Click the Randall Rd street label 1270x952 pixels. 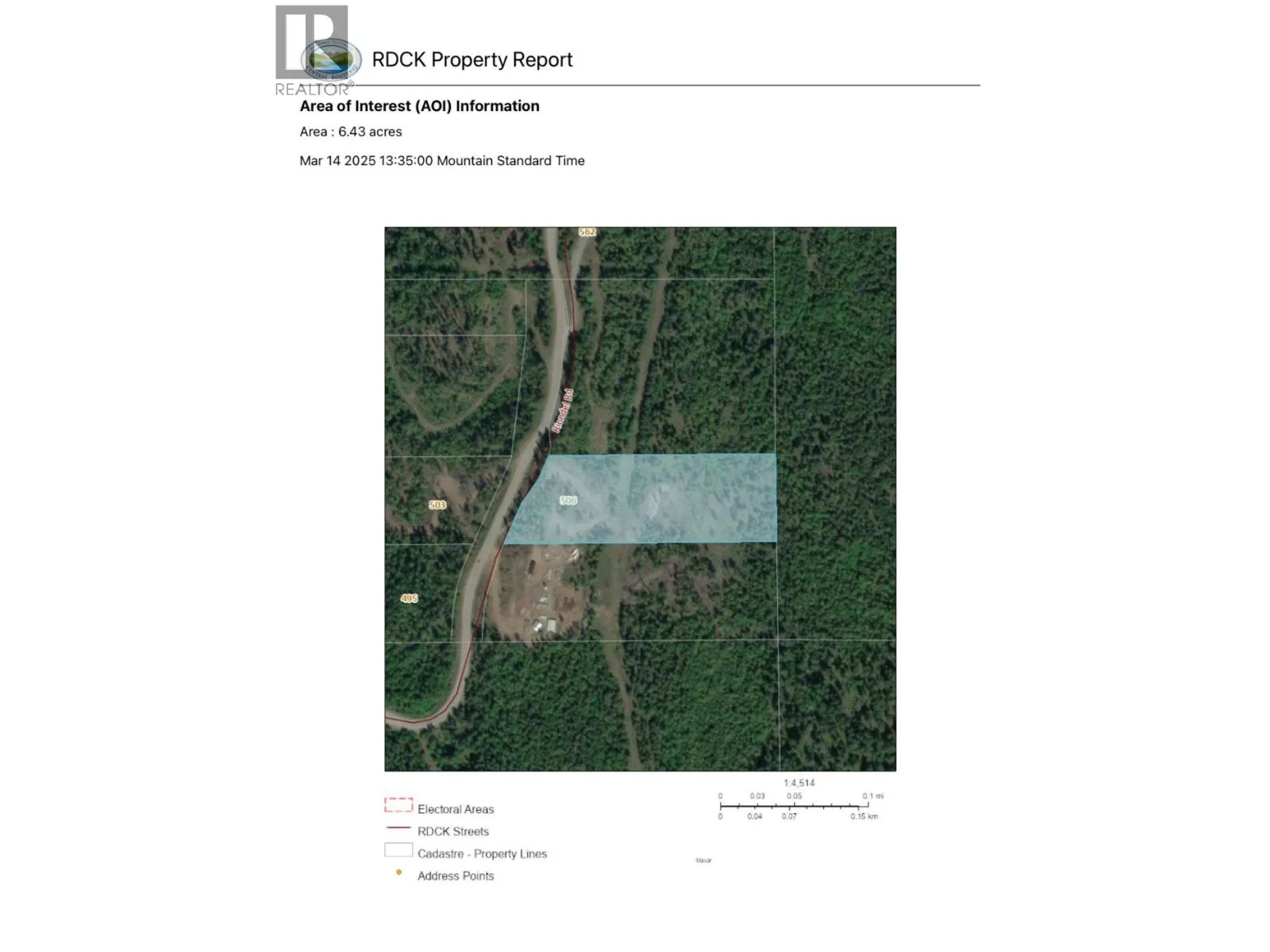point(562,410)
